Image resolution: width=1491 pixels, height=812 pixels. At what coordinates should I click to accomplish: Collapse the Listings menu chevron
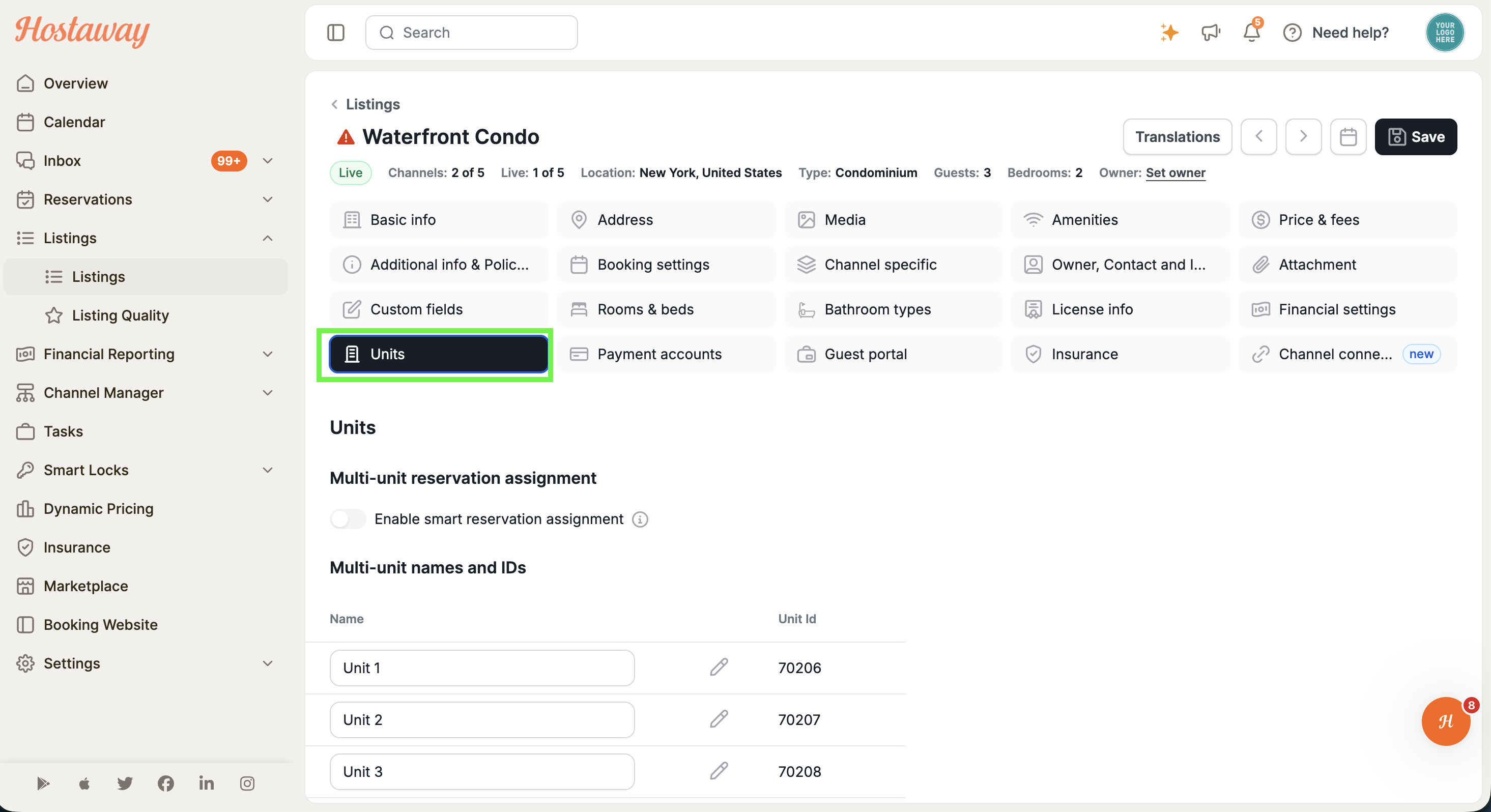click(267, 238)
